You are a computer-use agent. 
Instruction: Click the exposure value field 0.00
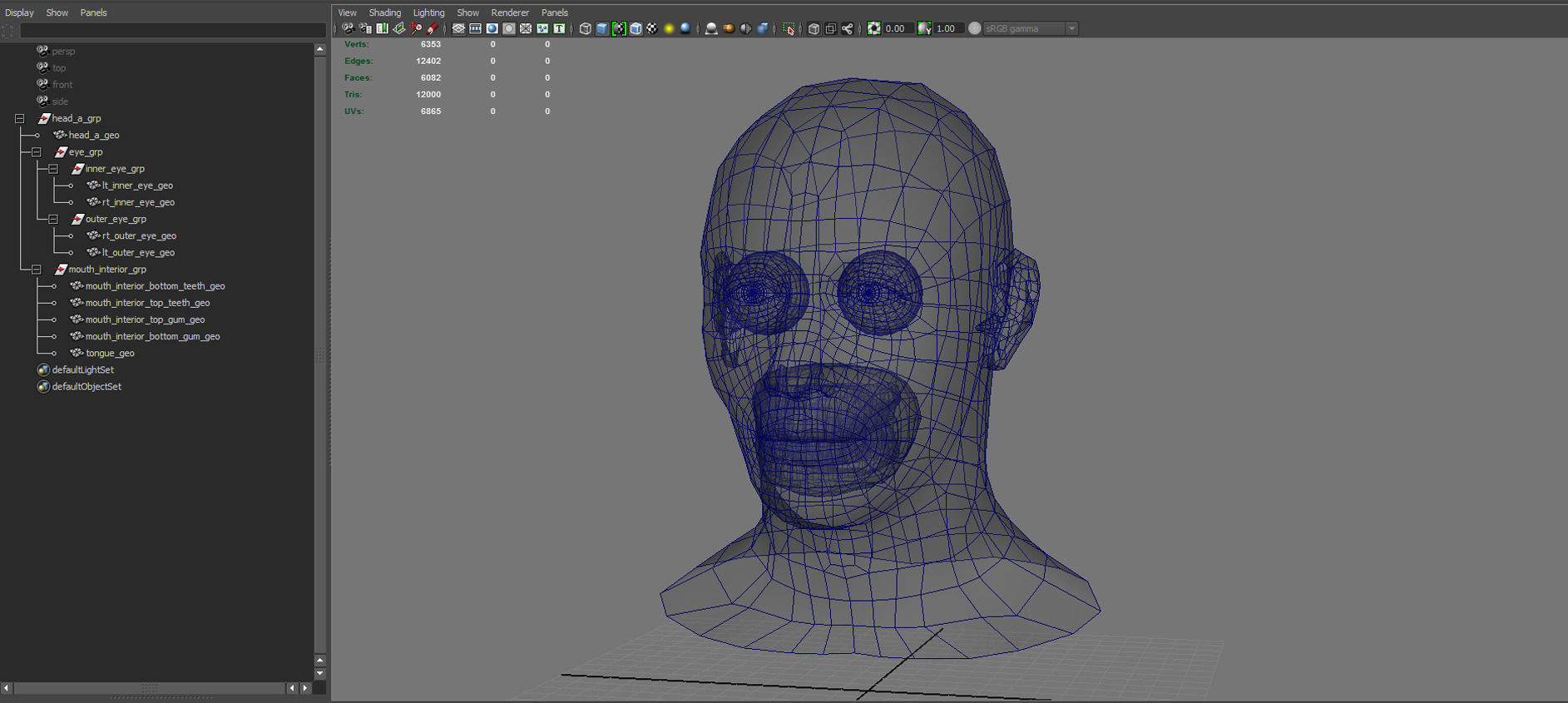tap(898, 28)
